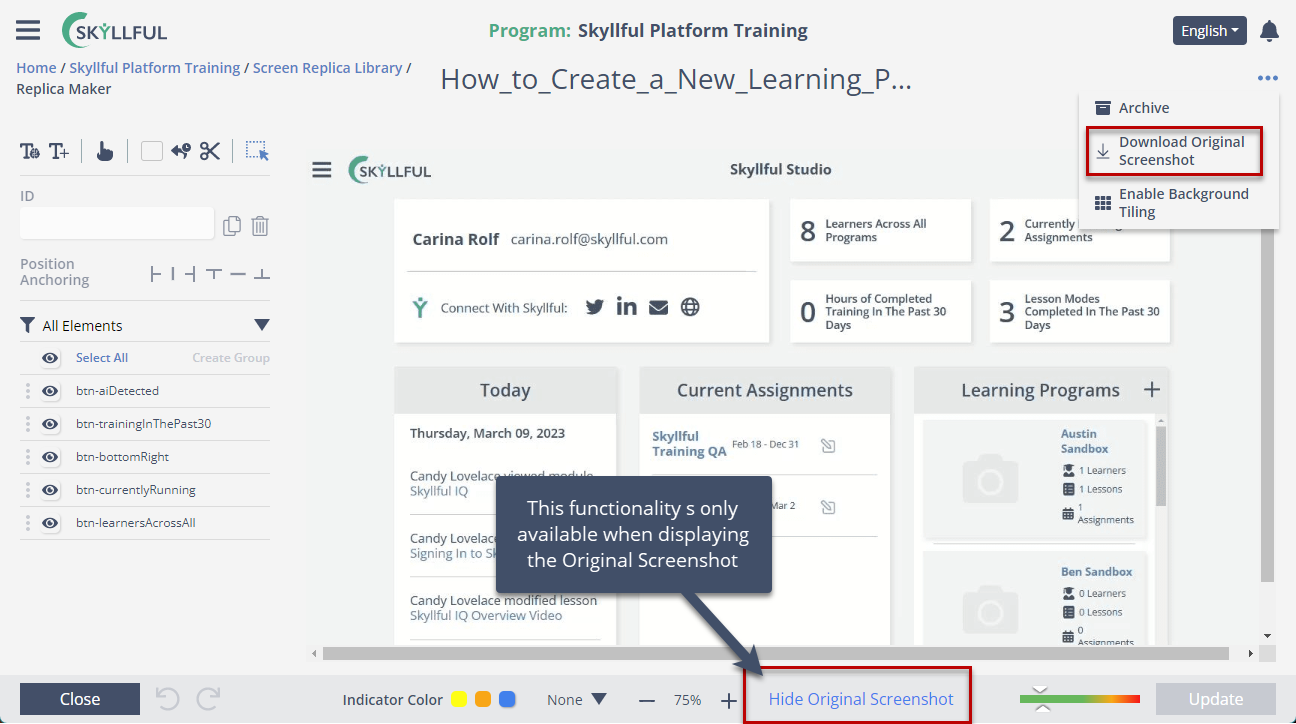Set position anchoring to left edge
Image resolution: width=1296 pixels, height=724 pixels.
[156, 274]
